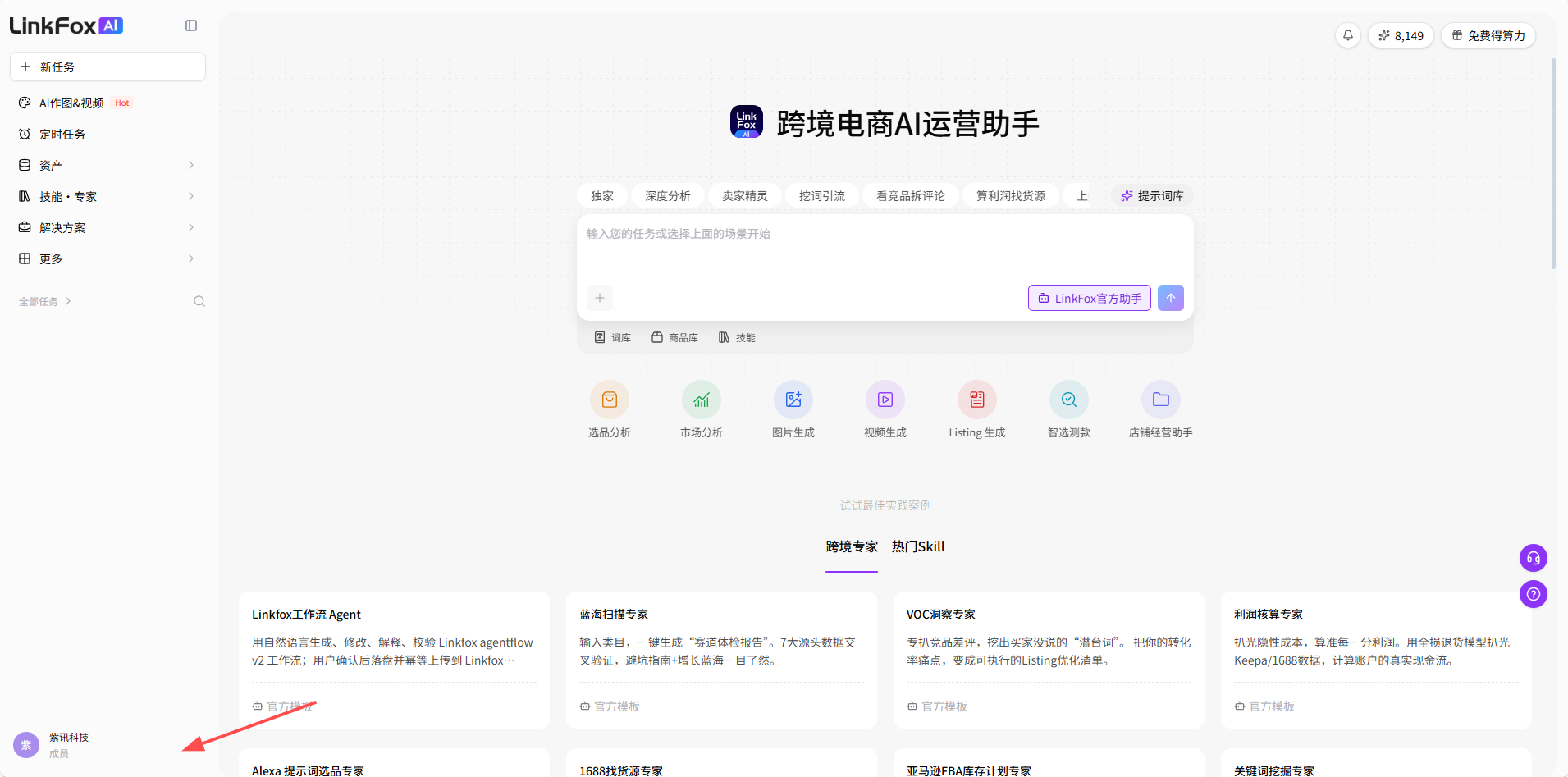Viewport: 1568px width, 777px height.
Task: Open the 词库 tool
Action: pos(613,337)
